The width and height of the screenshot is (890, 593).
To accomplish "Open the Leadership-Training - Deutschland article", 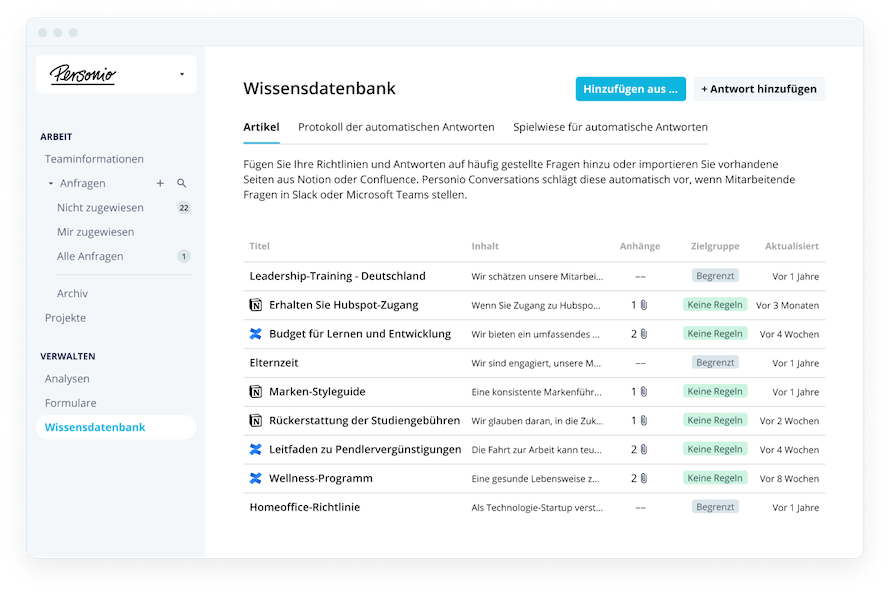I will 337,276.
